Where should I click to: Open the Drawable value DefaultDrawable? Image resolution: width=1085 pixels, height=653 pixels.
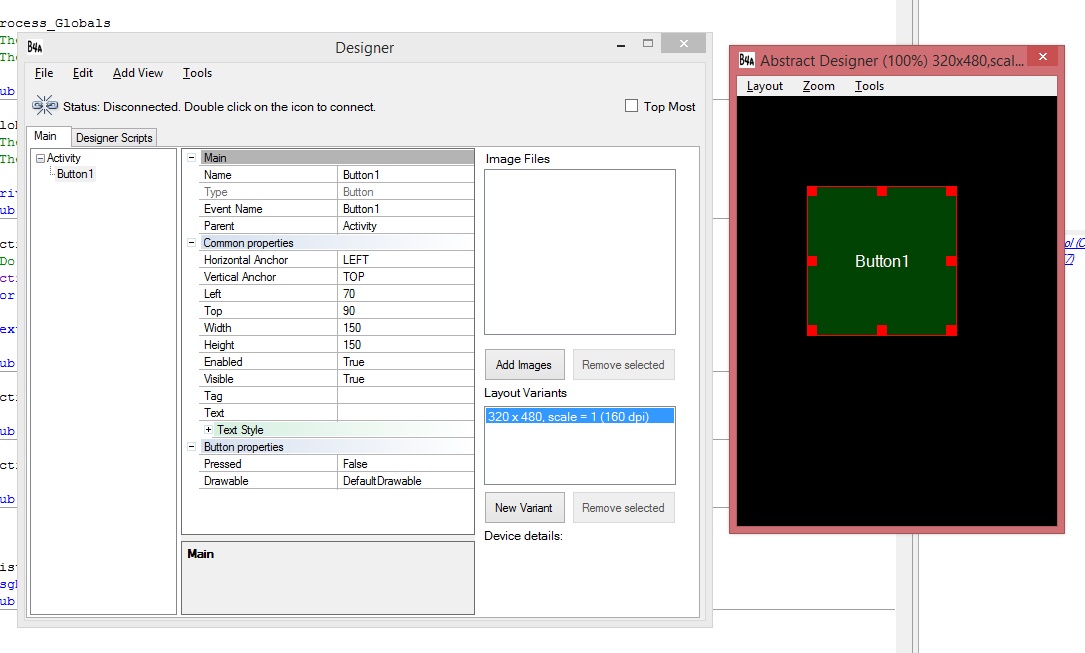405,481
